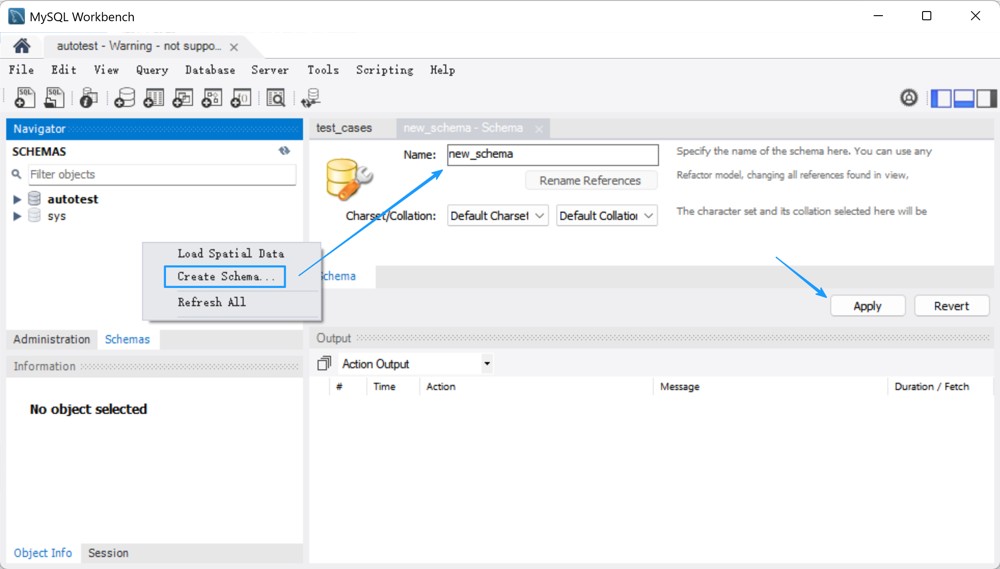The width and height of the screenshot is (1000, 569).
Task: Click the round settings icon in toolbar
Action: point(909,98)
